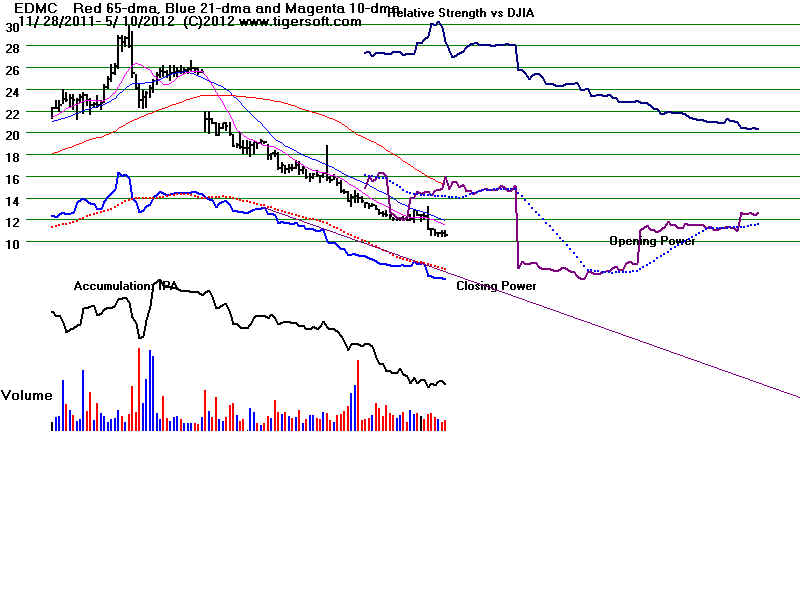
Task: Click the Volume section label
Action: tap(27, 395)
